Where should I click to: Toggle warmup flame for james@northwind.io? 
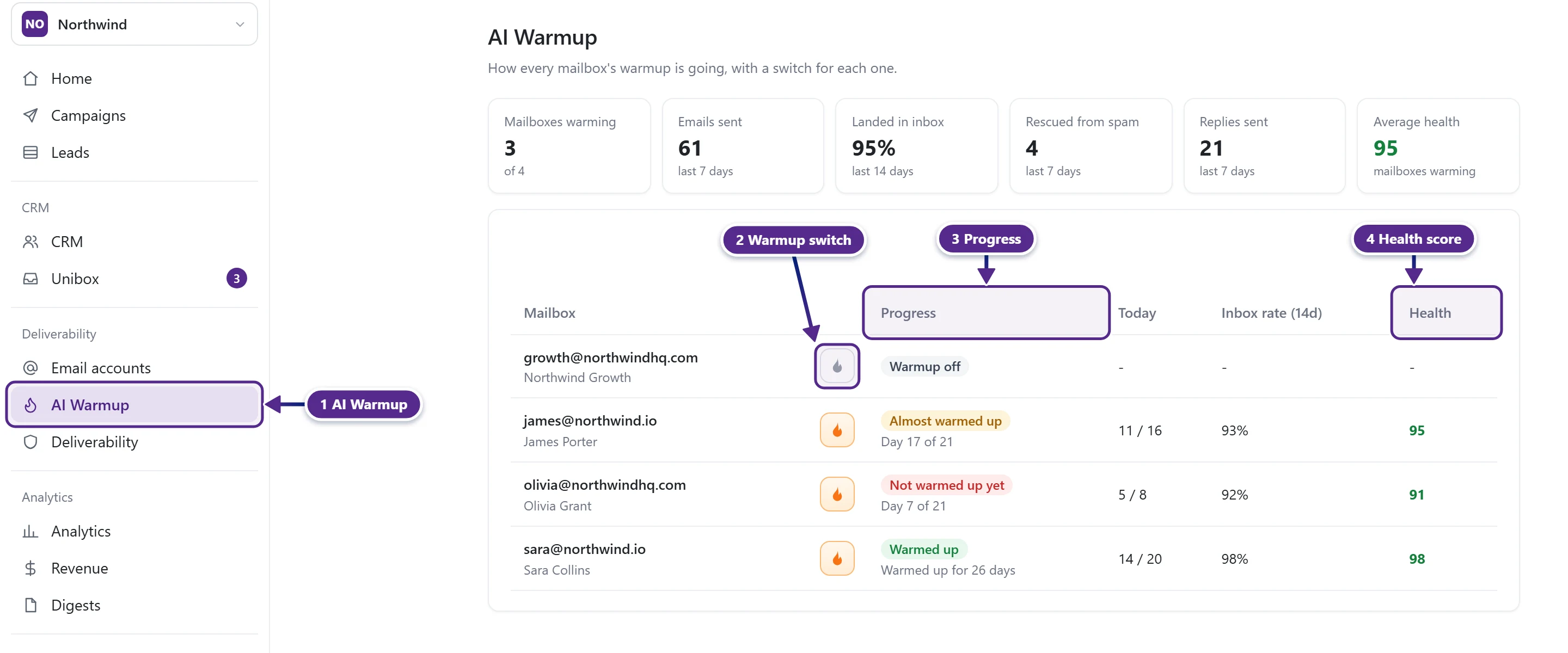tap(837, 430)
